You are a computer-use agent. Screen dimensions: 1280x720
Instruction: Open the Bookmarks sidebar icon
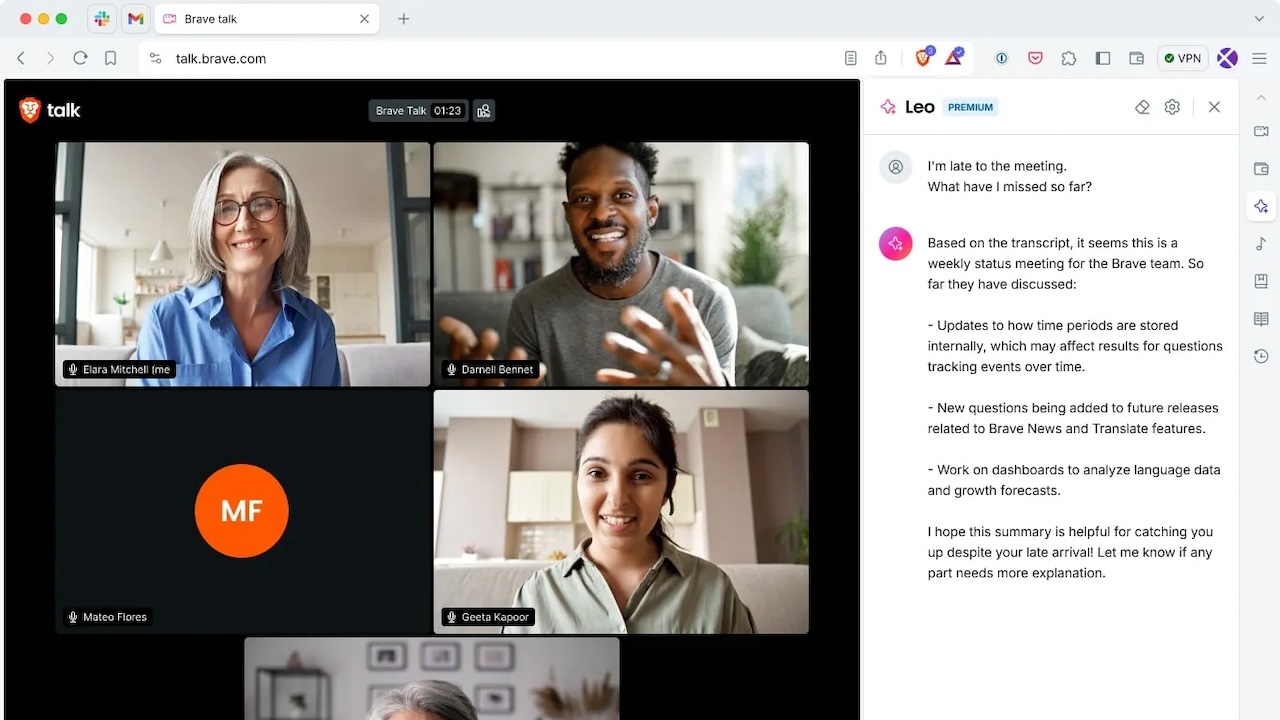[x=1261, y=281]
